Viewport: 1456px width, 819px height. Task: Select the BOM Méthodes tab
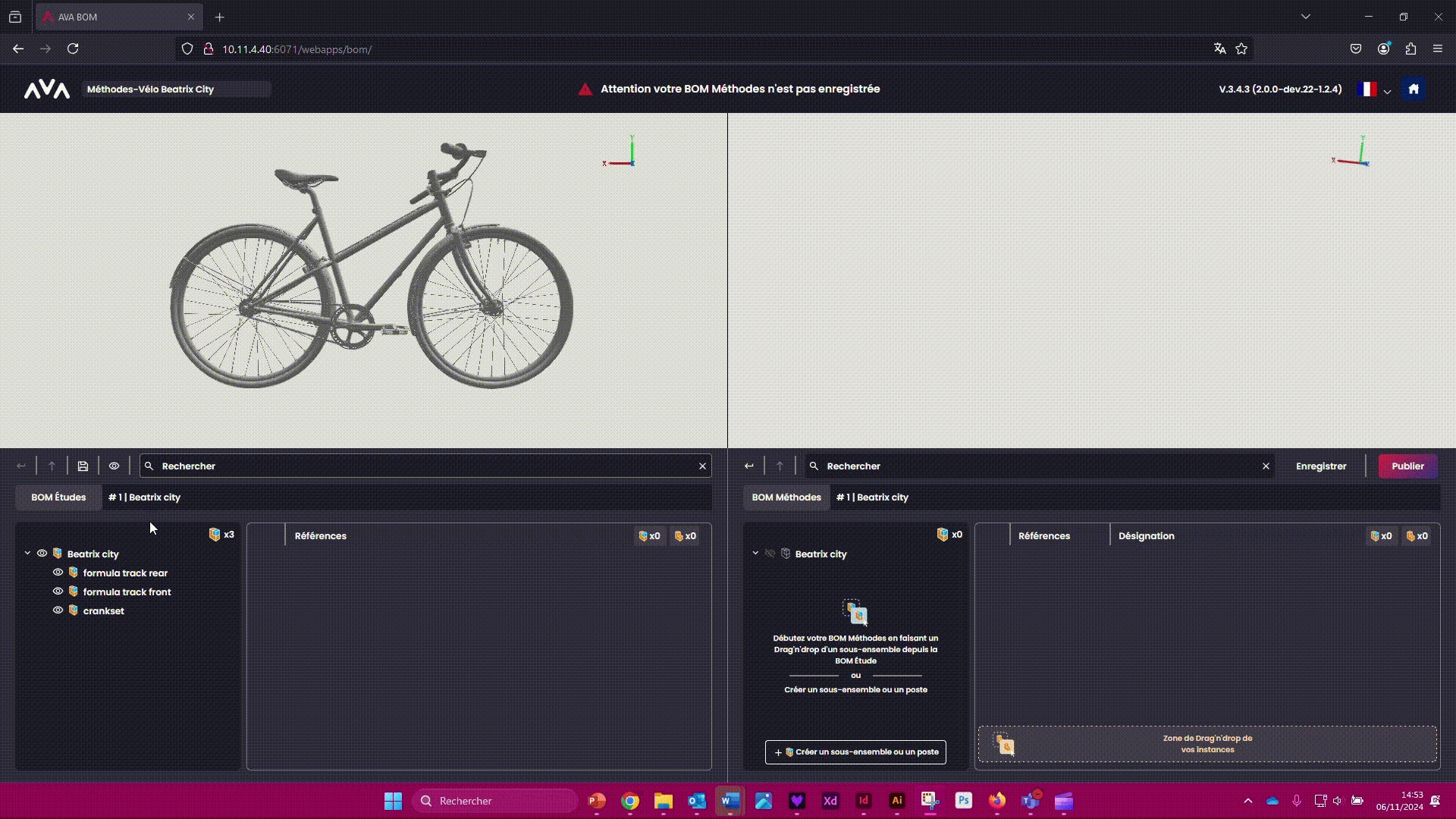click(x=786, y=497)
